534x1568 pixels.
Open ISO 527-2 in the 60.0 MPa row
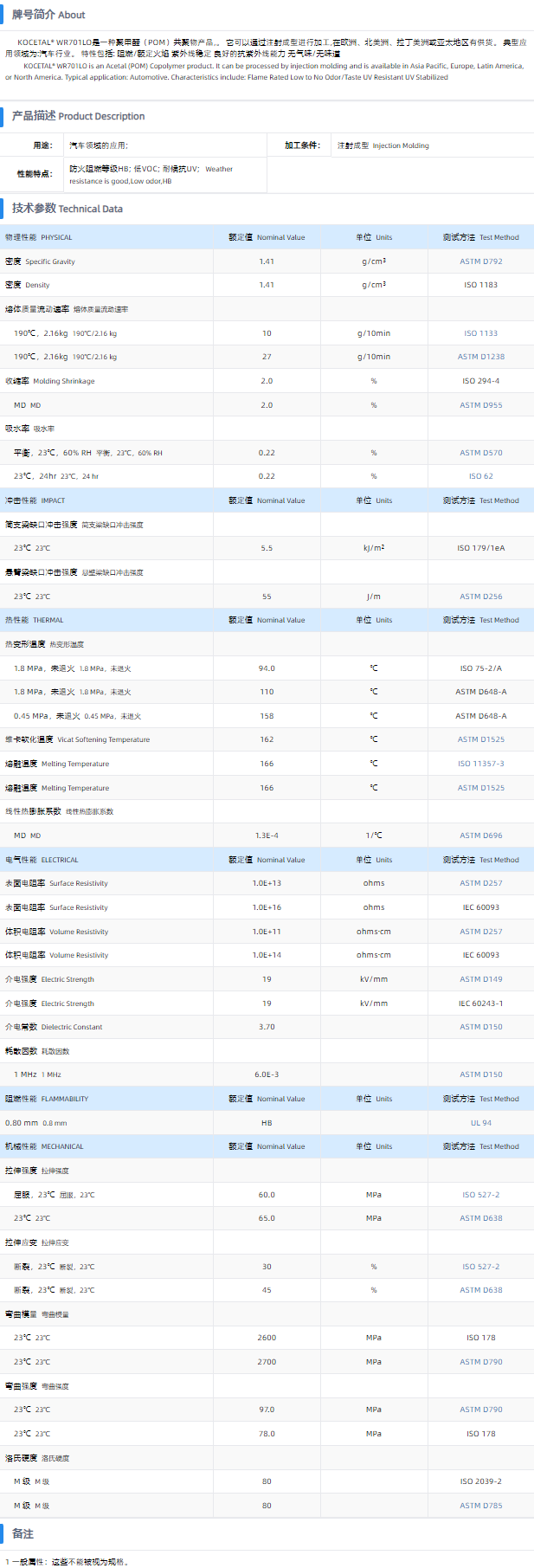(x=480, y=1195)
